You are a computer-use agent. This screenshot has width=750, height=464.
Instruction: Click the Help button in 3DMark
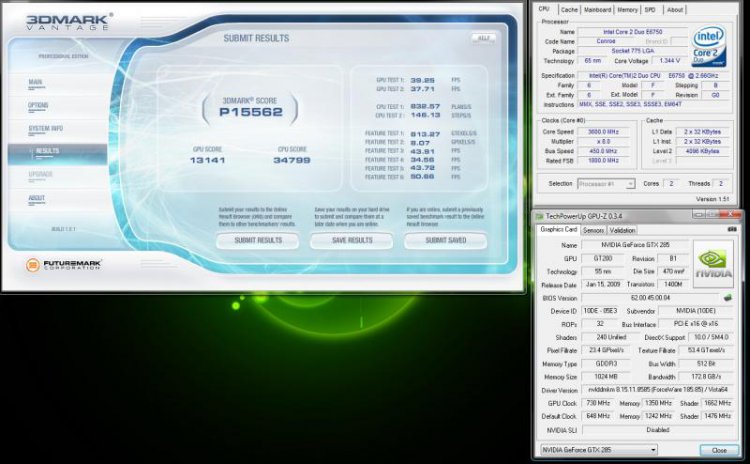click(x=484, y=38)
